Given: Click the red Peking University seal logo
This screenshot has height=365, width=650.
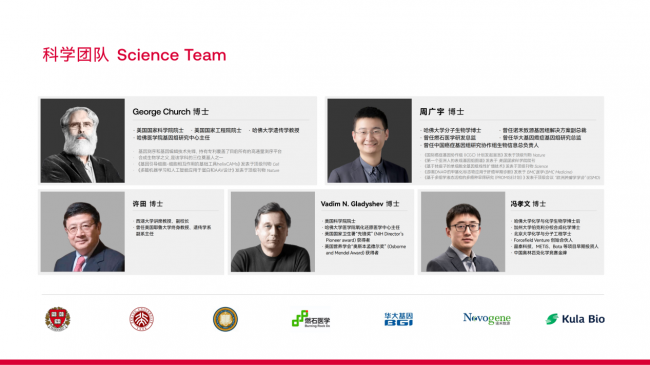Looking at the screenshot, I should [x=141, y=319].
